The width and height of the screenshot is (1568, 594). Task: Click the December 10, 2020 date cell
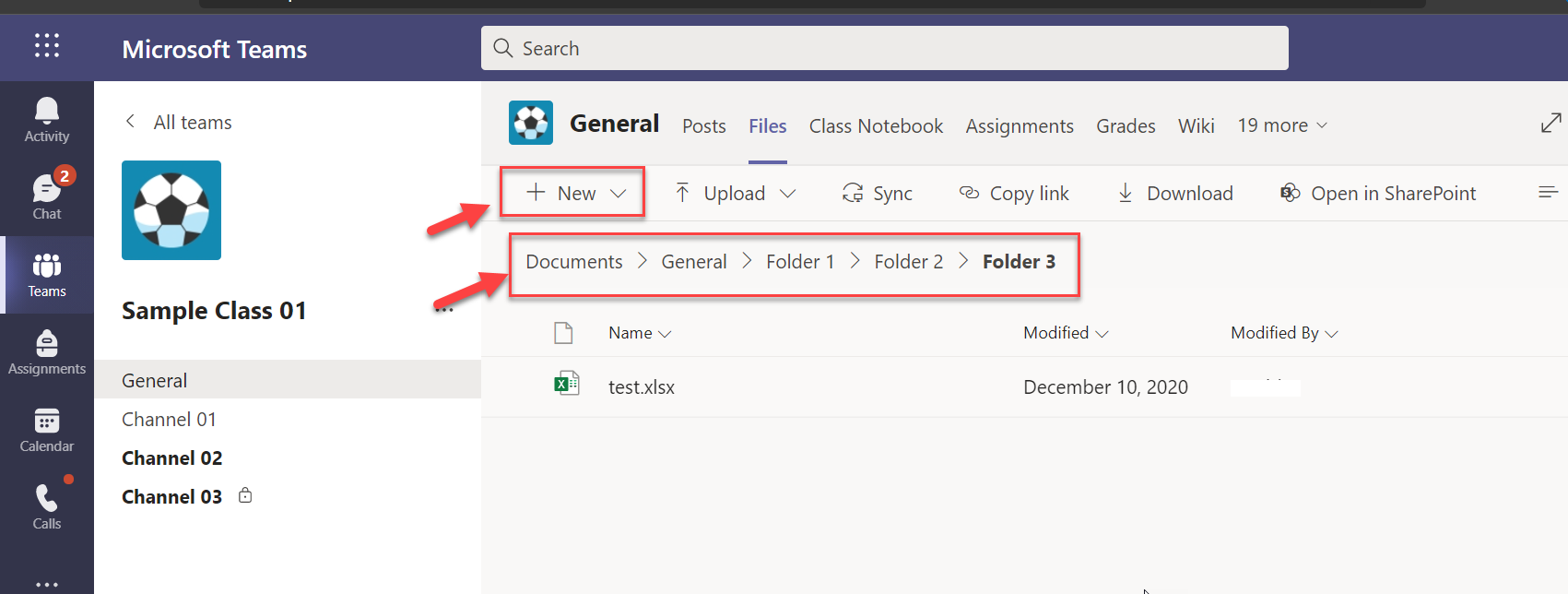1105,387
